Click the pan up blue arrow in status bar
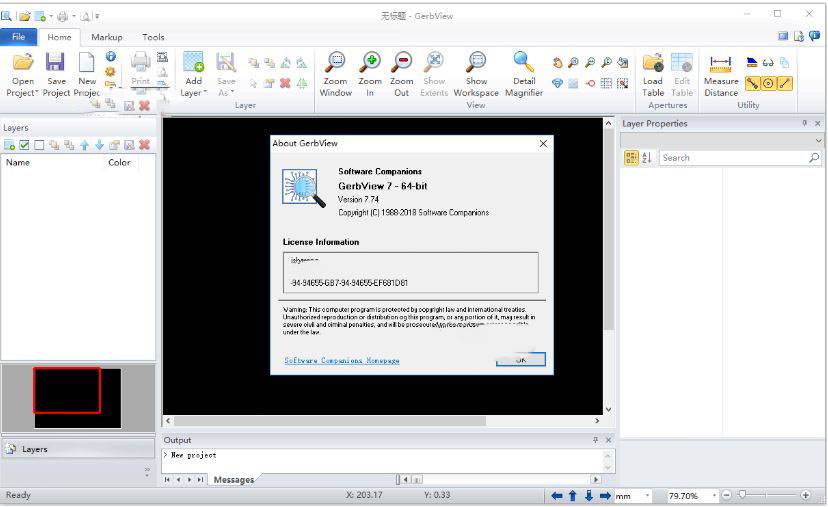 pyautogui.click(x=573, y=496)
